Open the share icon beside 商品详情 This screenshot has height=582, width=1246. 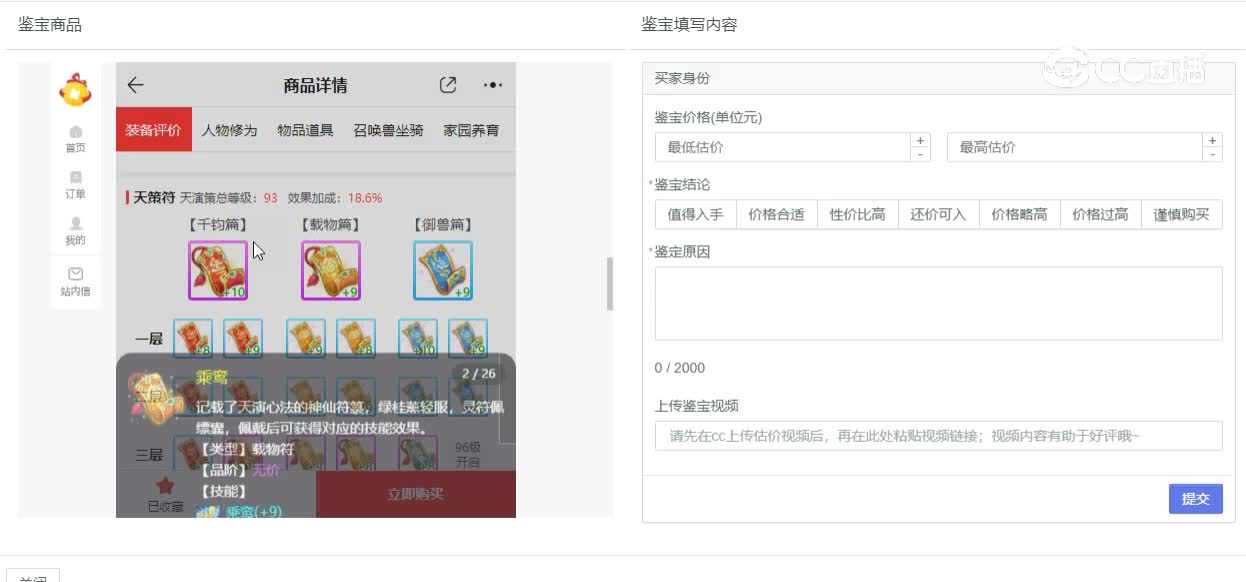click(x=448, y=85)
